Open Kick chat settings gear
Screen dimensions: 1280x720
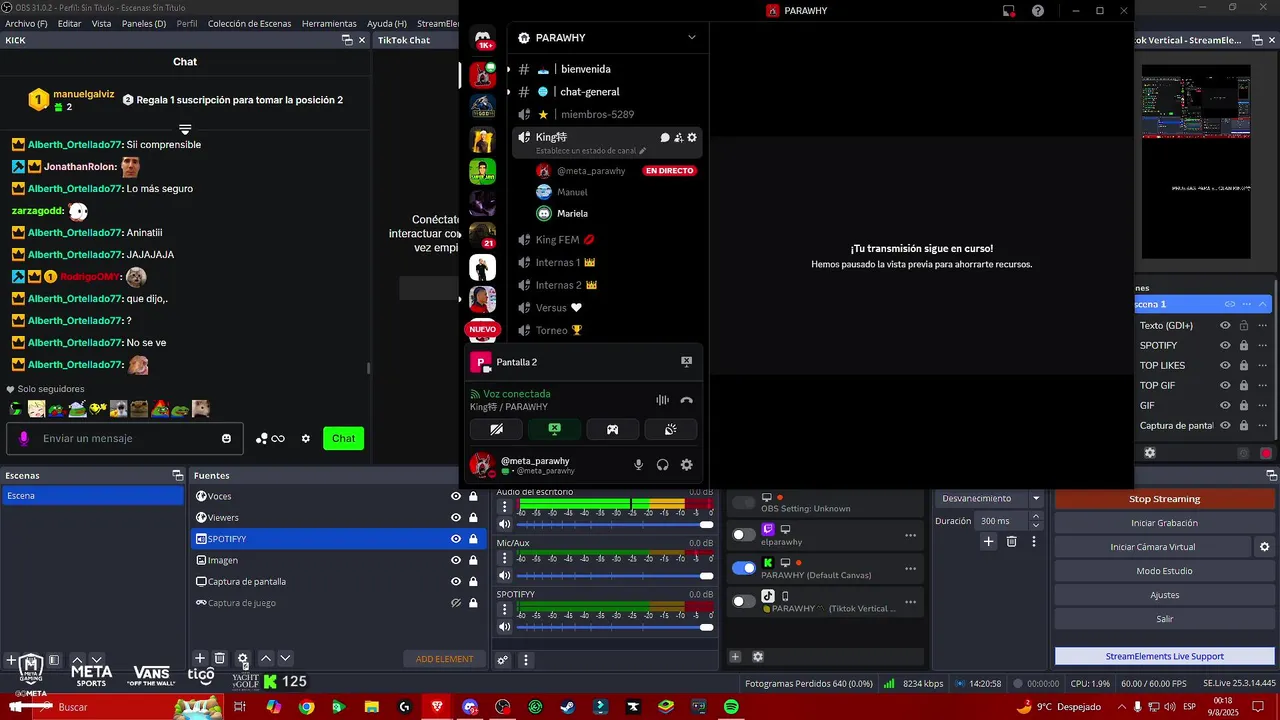click(x=306, y=438)
